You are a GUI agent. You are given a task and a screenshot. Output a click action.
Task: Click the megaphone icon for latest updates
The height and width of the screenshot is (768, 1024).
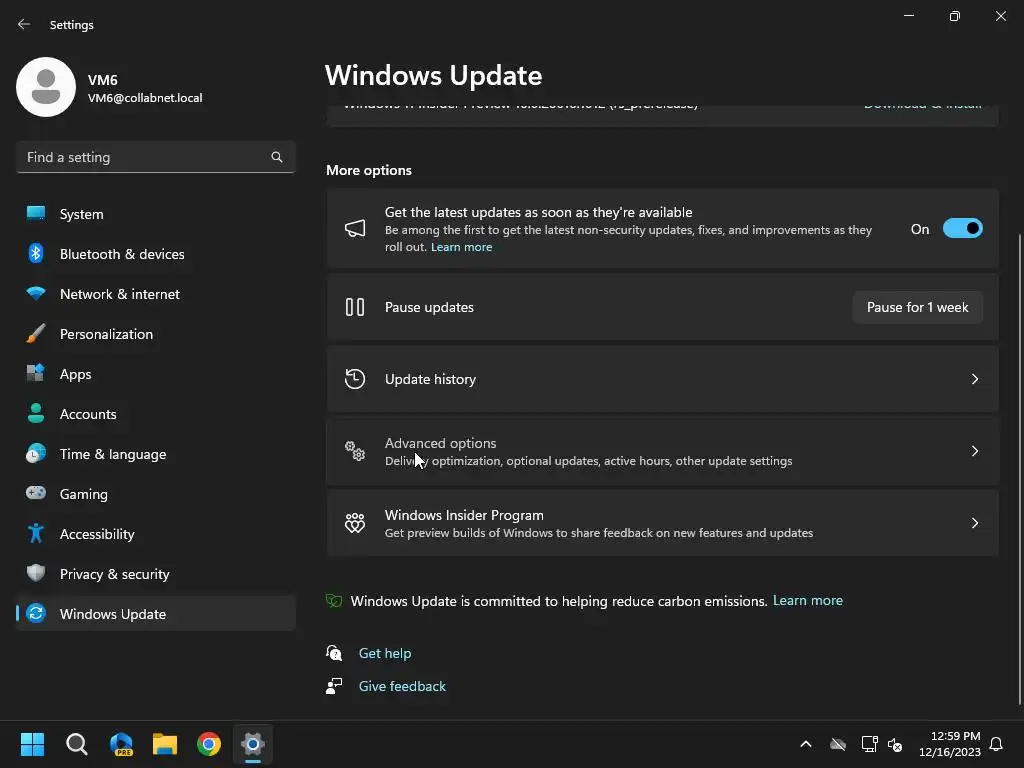click(355, 229)
